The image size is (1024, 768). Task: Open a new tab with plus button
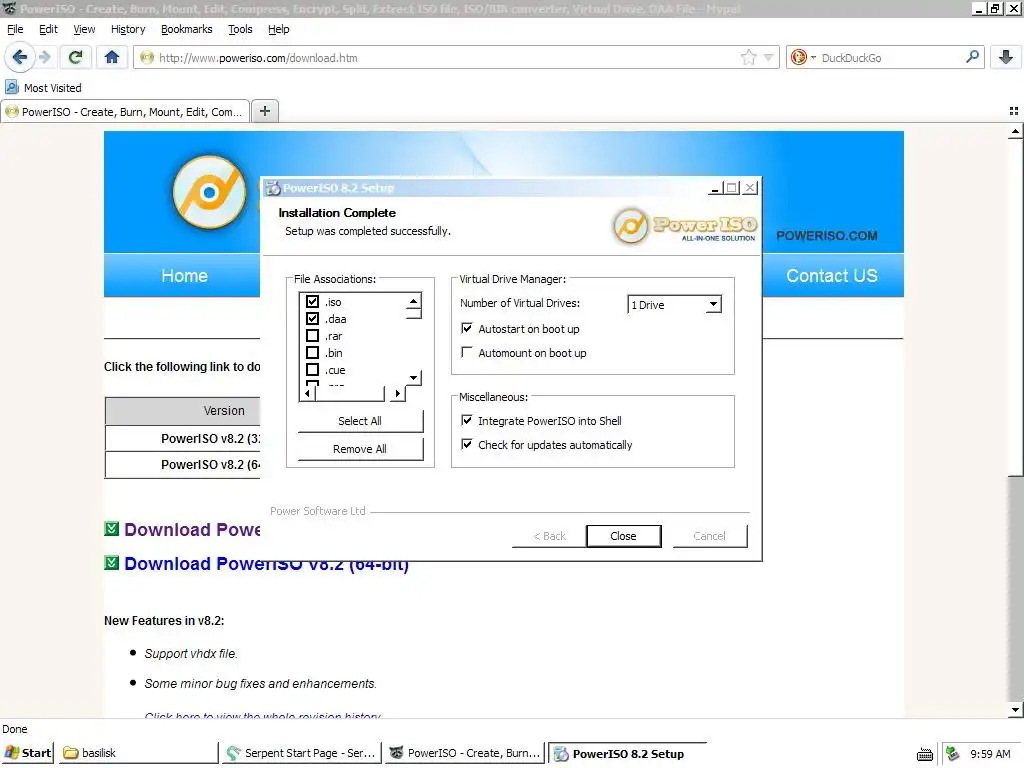[264, 111]
